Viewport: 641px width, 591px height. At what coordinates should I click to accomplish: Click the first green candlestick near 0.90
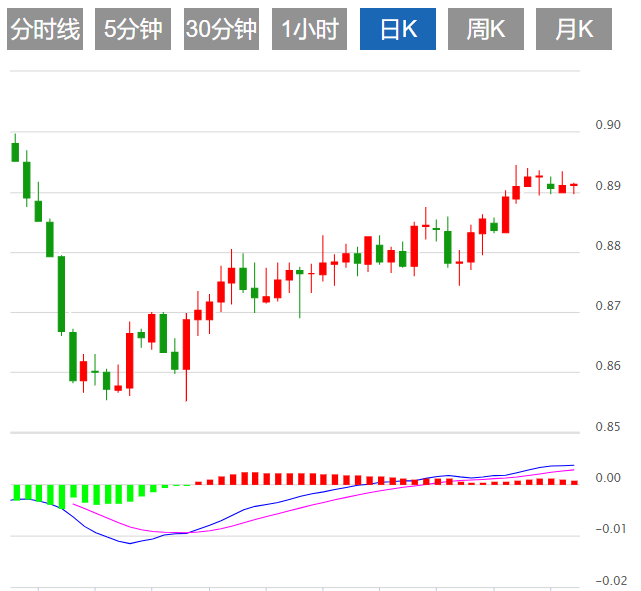pyautogui.click(x=15, y=152)
